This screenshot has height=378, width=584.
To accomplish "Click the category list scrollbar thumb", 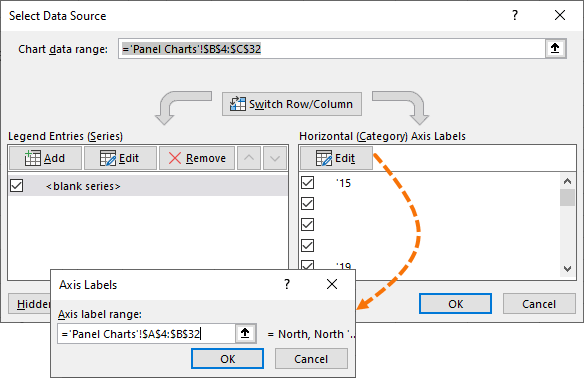I will coord(567,197).
